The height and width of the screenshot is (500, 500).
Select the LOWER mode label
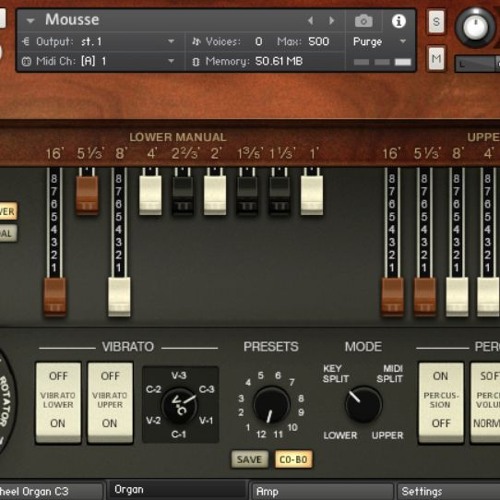(340, 435)
